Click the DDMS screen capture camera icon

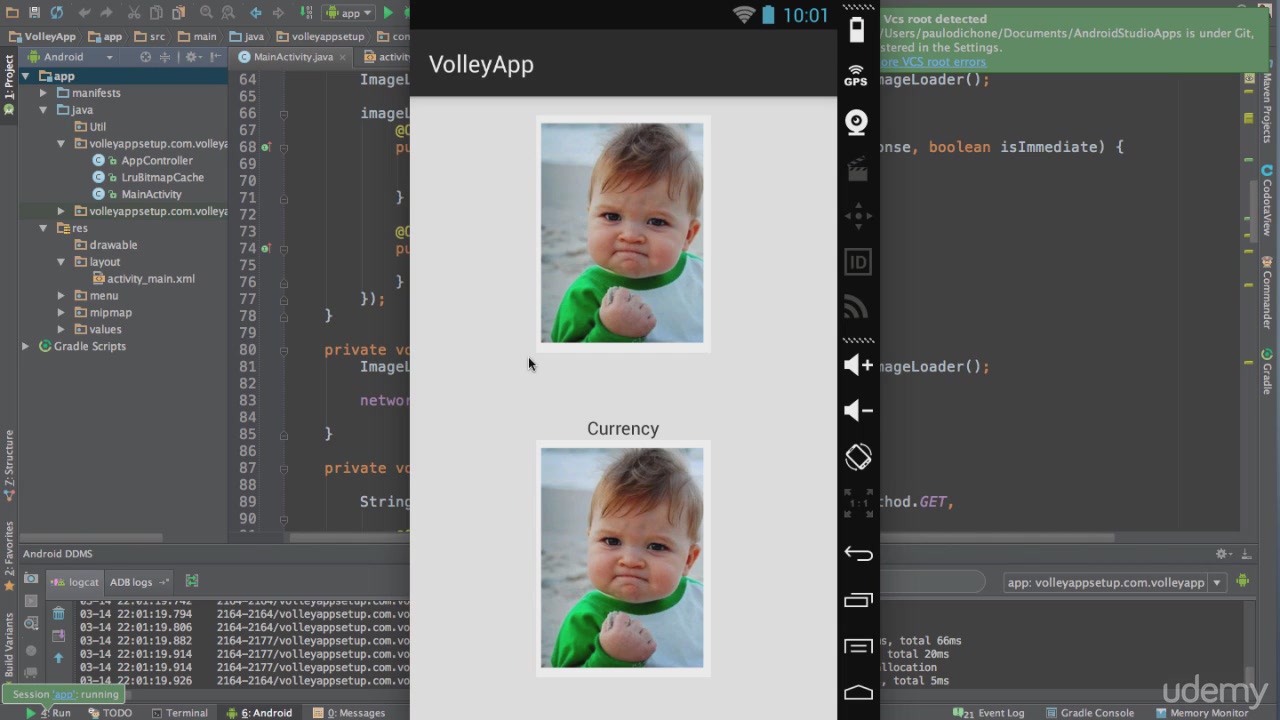pyautogui.click(x=31, y=580)
